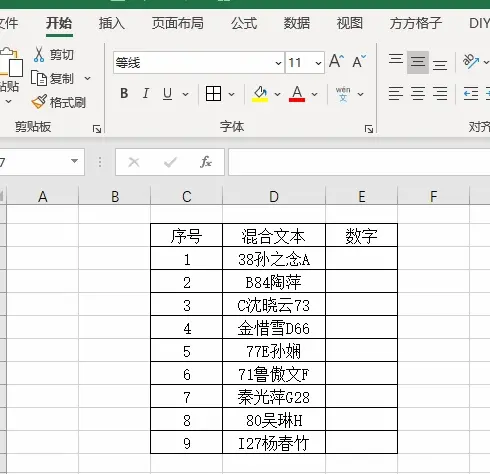Open the 字体 dialog launcher
This screenshot has height=474, width=490.
[368, 129]
